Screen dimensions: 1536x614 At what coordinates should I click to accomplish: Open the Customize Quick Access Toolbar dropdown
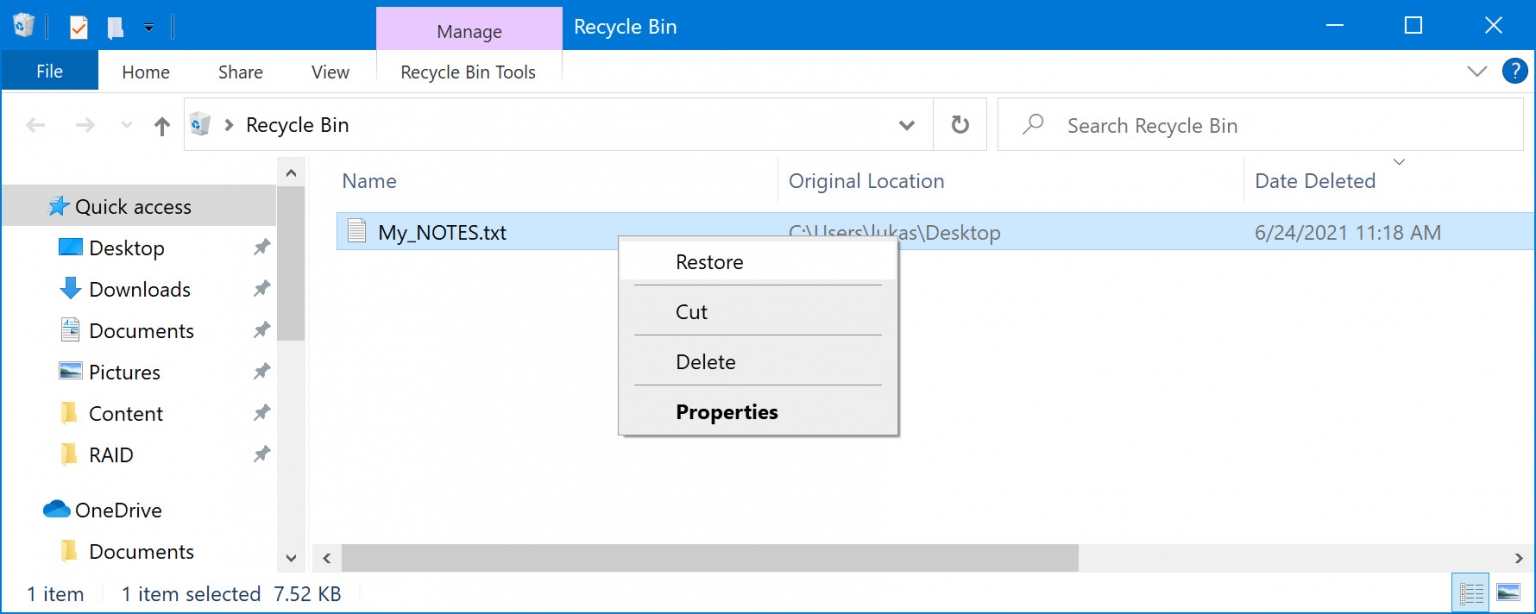[x=148, y=26]
